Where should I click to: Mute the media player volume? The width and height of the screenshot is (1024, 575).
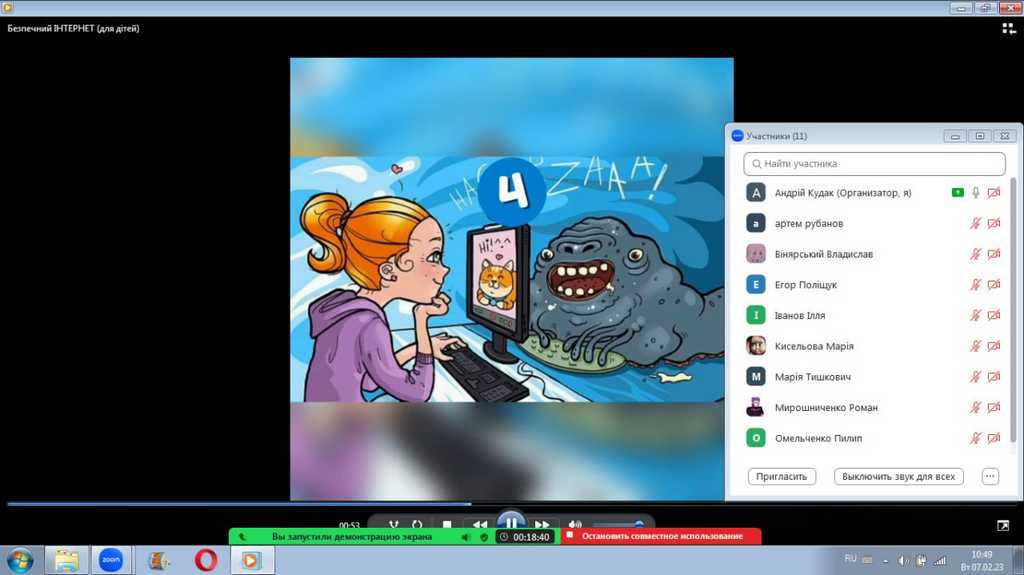click(575, 525)
